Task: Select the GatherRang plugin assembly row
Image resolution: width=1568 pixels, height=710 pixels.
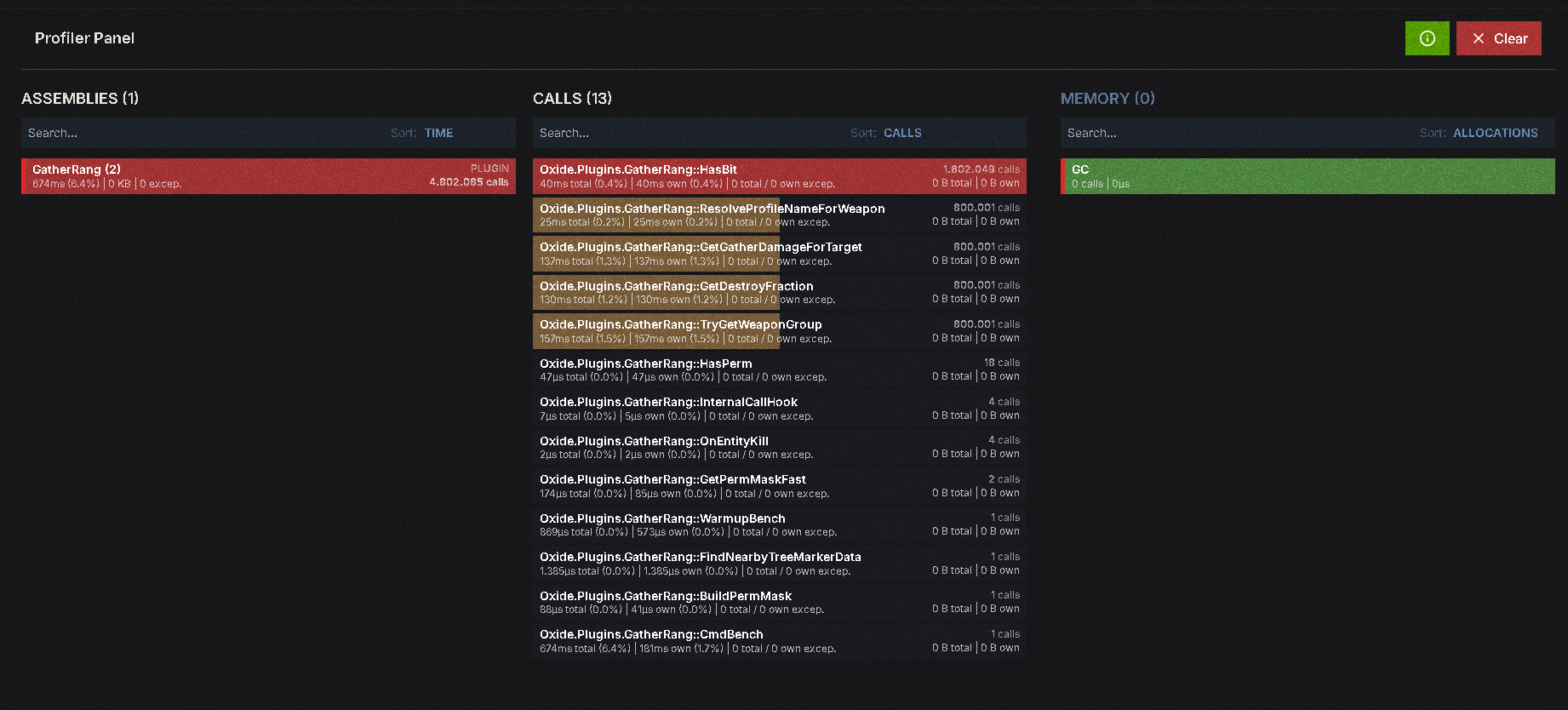Action: (268, 176)
